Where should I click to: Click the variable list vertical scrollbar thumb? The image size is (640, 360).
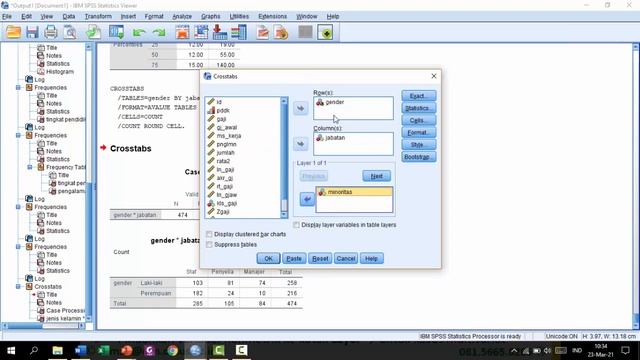tap(284, 204)
